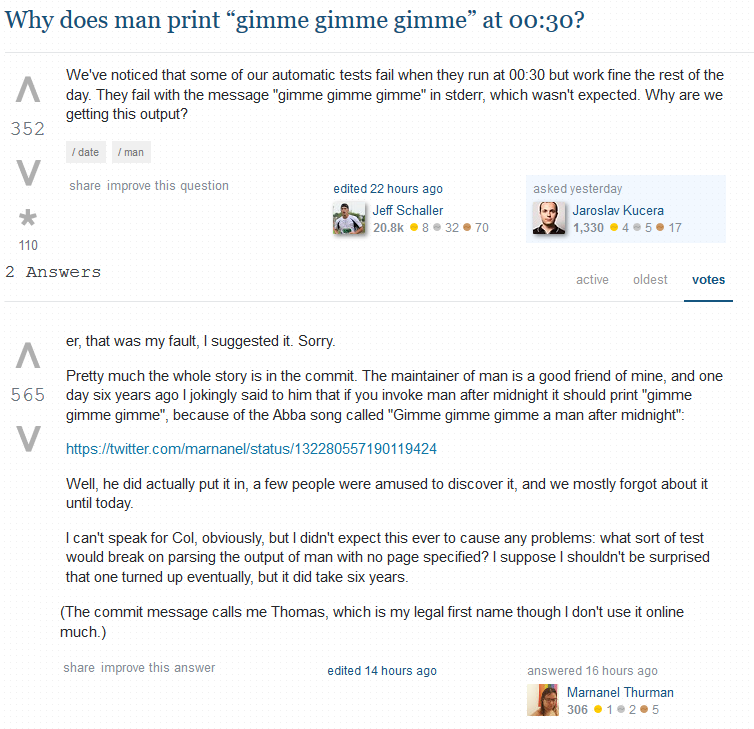Open the date tag
Viewport: 754px width, 729px height.
pos(86,152)
